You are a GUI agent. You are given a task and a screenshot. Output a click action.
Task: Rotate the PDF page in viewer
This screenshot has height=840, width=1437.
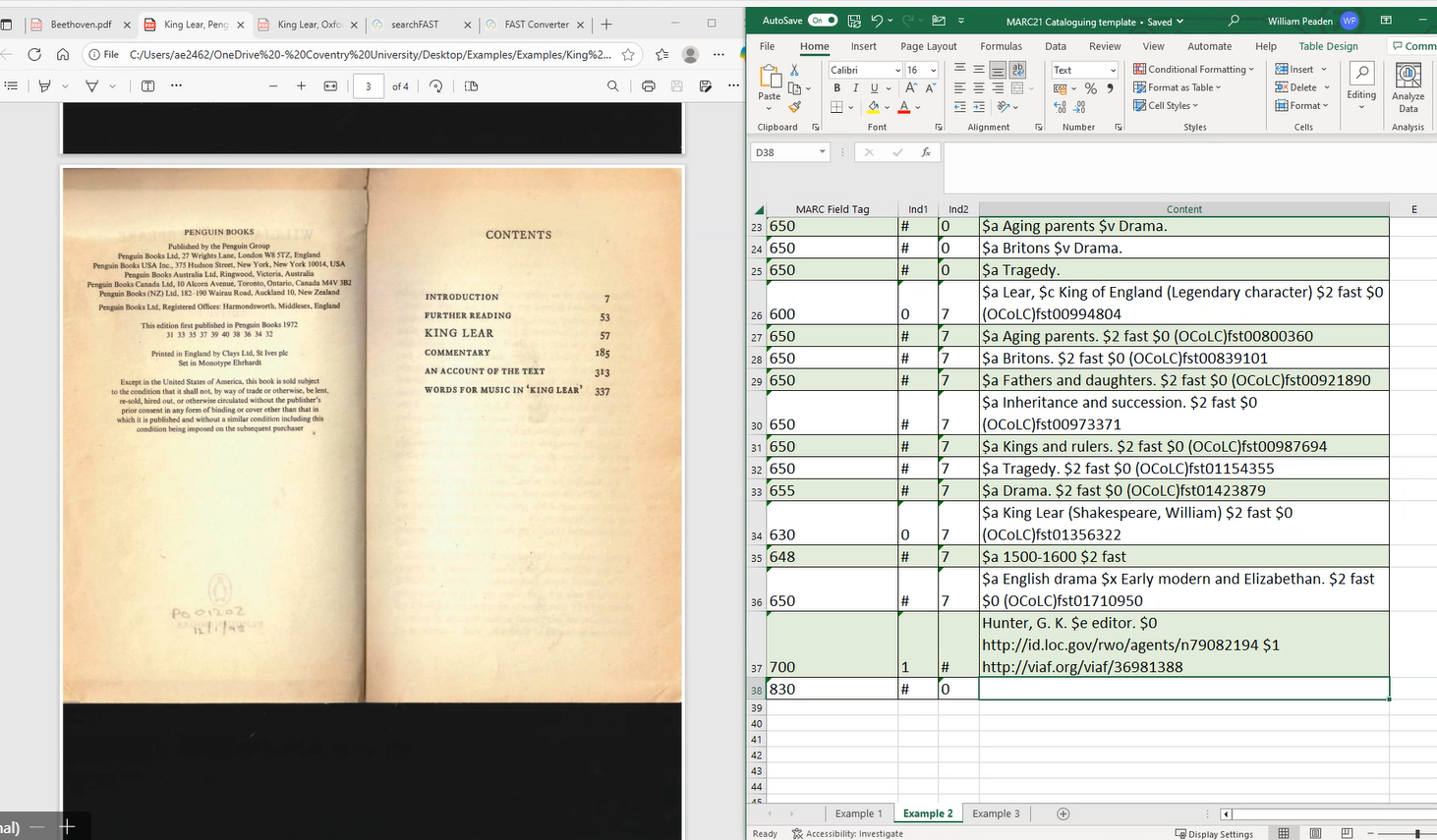pyautogui.click(x=435, y=86)
